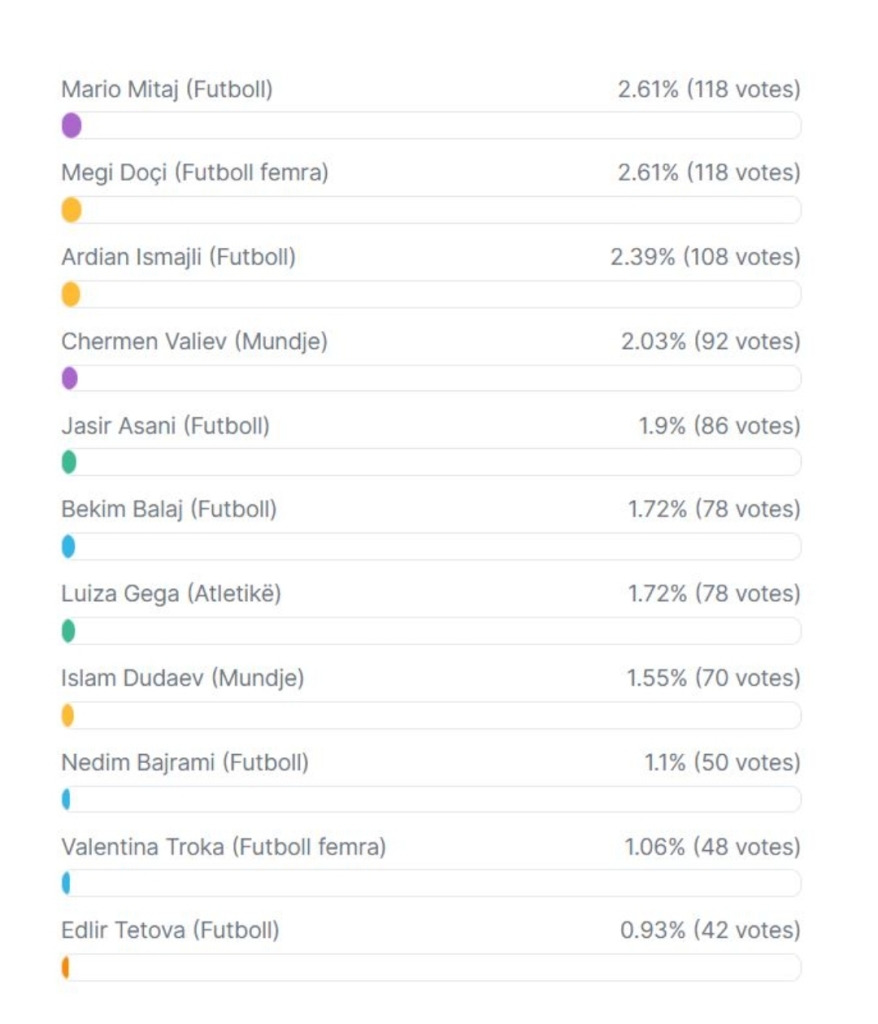Click Bekim Balaj's blue progress bar
The image size is (878, 1024).
[x=68, y=546]
